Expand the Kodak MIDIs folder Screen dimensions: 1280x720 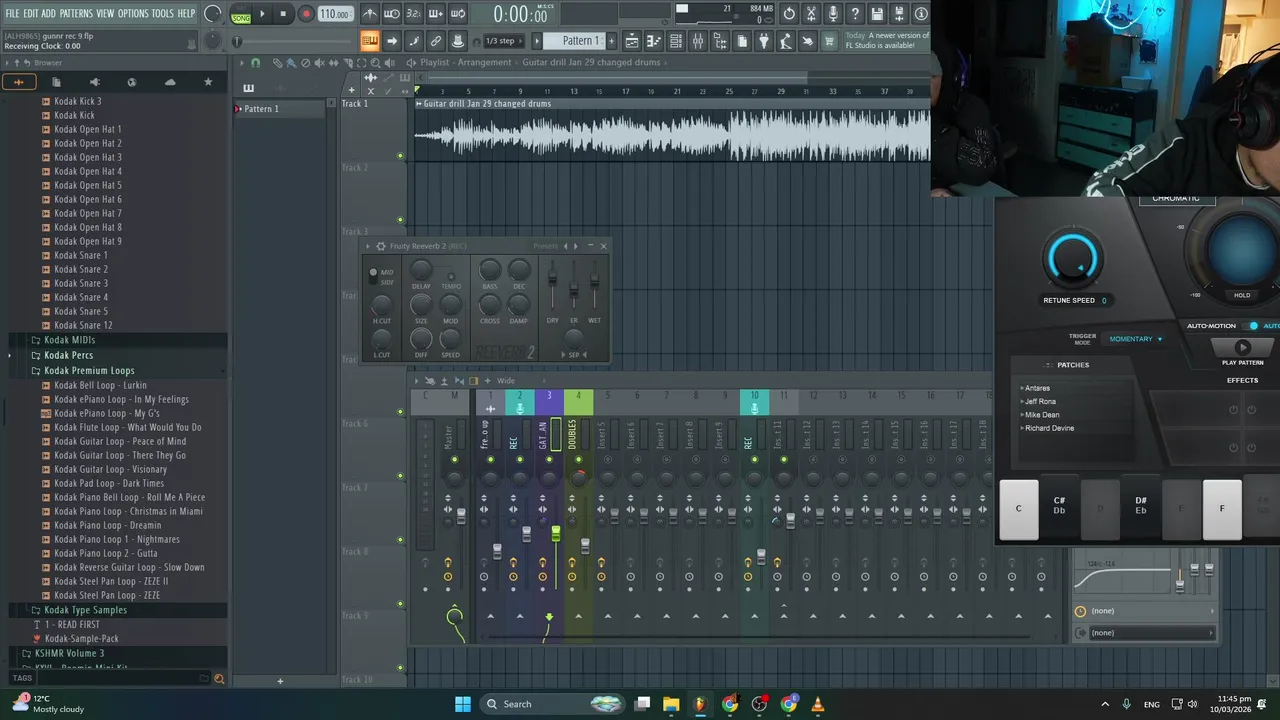pyautogui.click(x=69, y=340)
